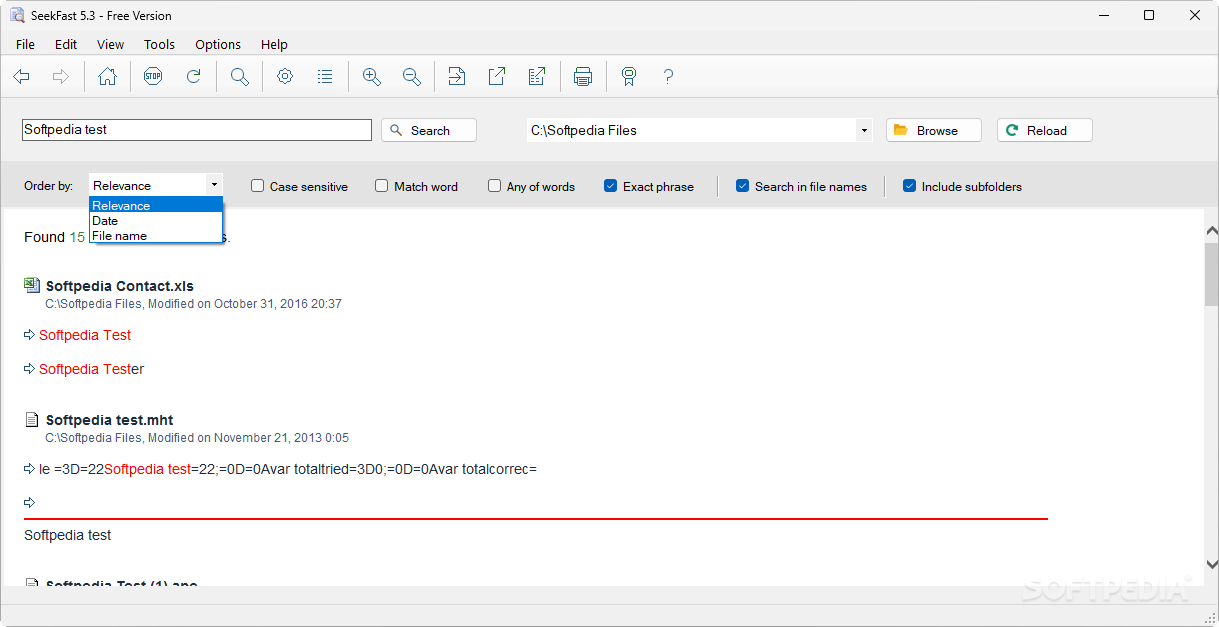Screen dimensions: 1219x627
Task: Click the document with right-arrow toolbar icon
Action: pos(457,77)
